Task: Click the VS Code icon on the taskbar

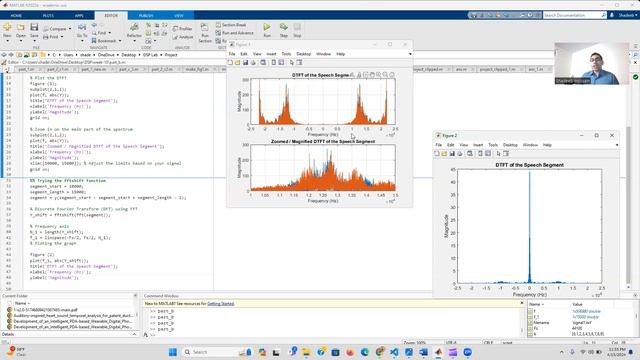Action: tap(394, 352)
